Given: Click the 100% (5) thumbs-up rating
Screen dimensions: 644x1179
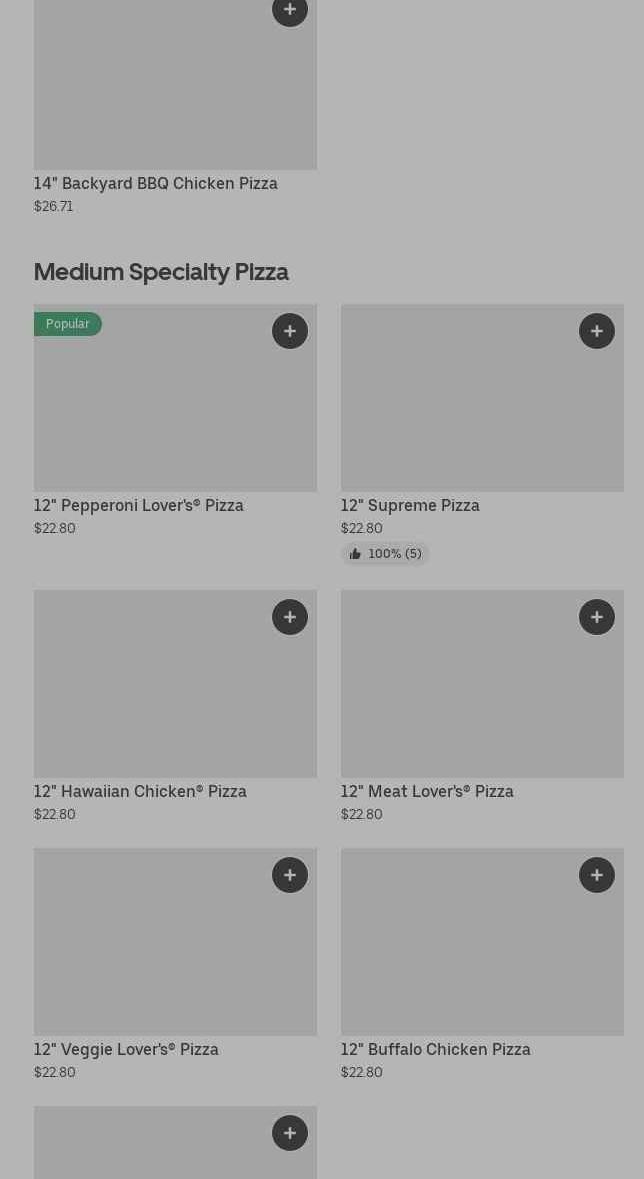Looking at the screenshot, I should pos(386,554).
